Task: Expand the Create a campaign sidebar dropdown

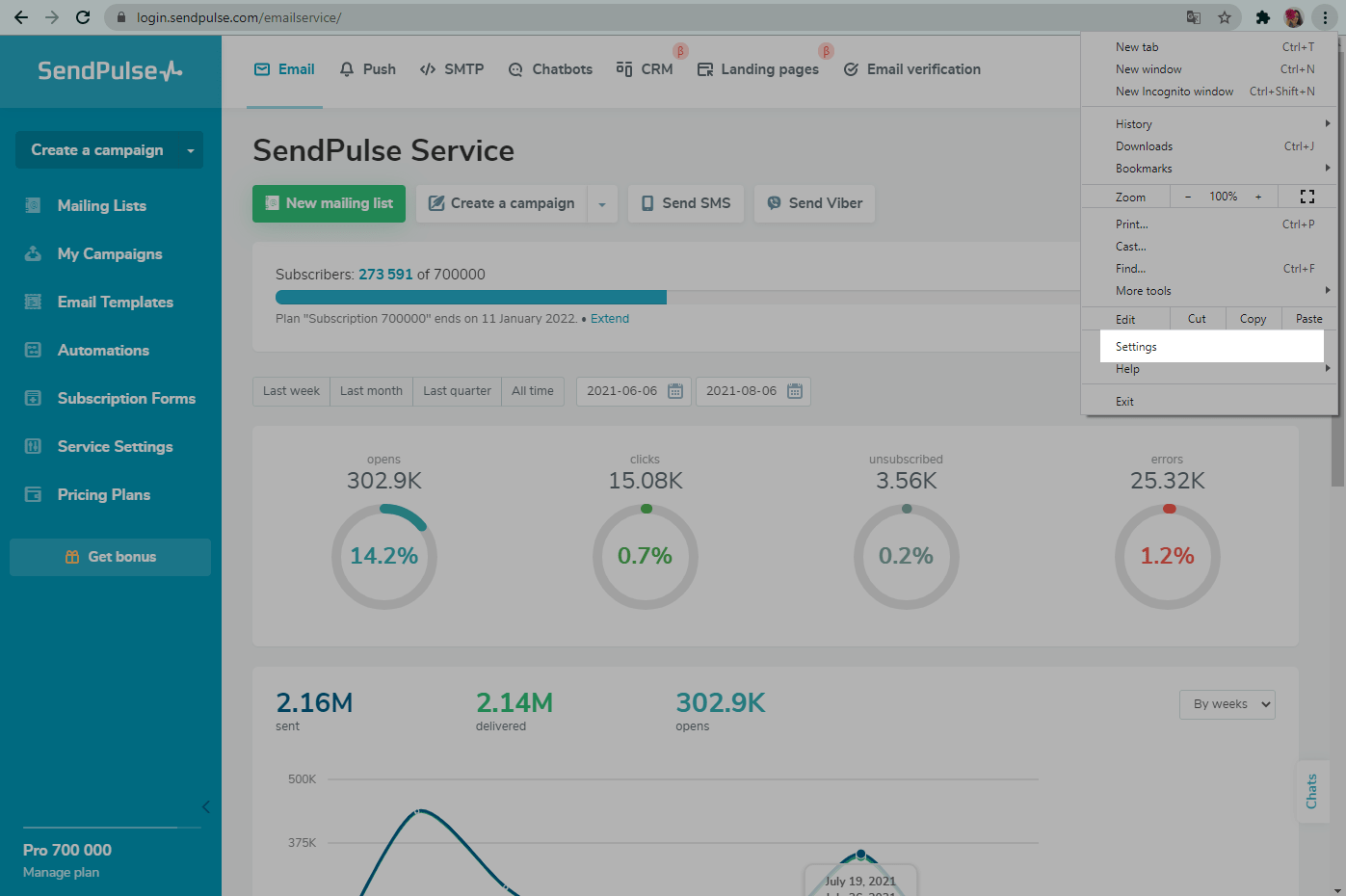Action: [190, 150]
